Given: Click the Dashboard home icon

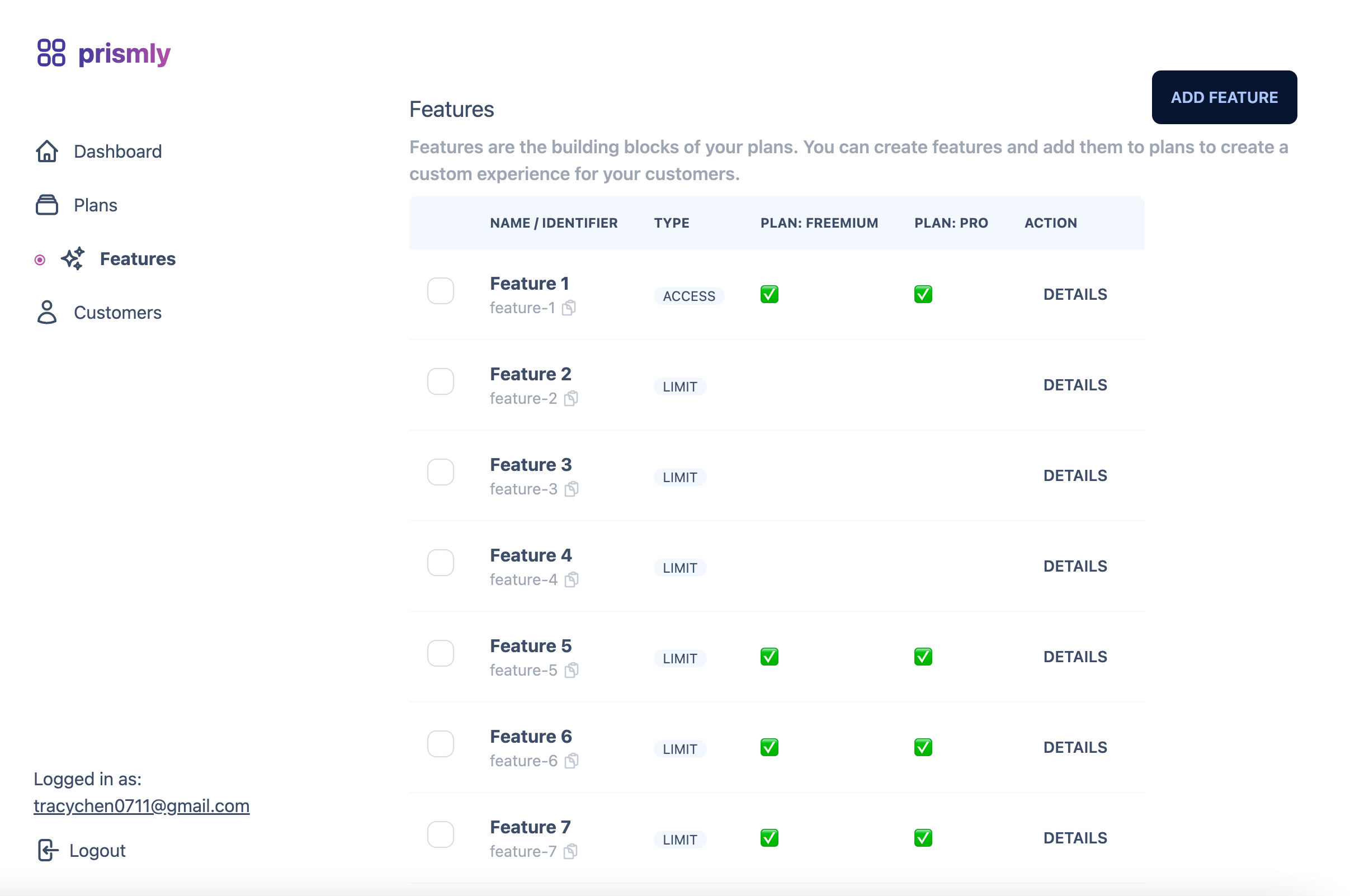Looking at the screenshot, I should pos(47,152).
